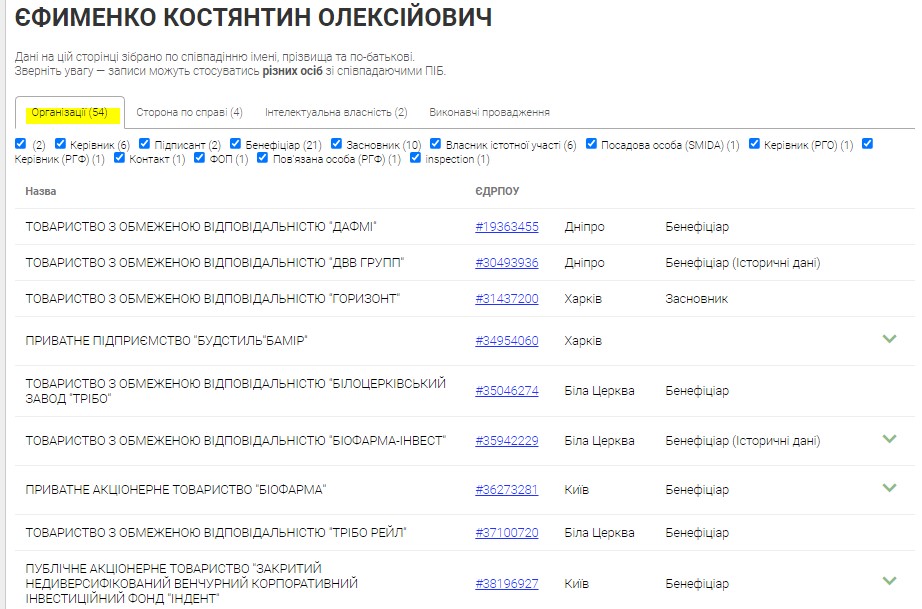Uncheck the inspection (1) filter
Viewport: 922px width, 609px height.
click(416, 158)
